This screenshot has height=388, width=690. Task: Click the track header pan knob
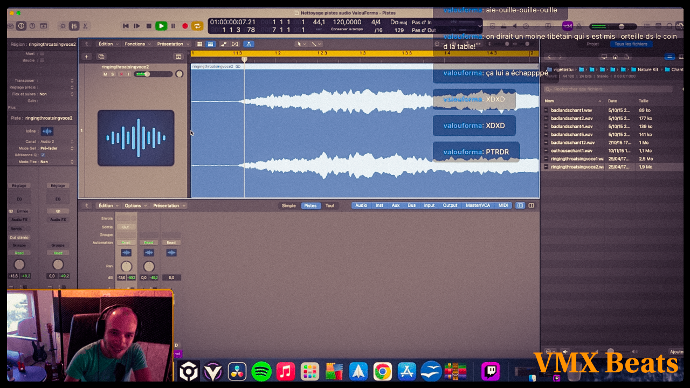tap(179, 74)
